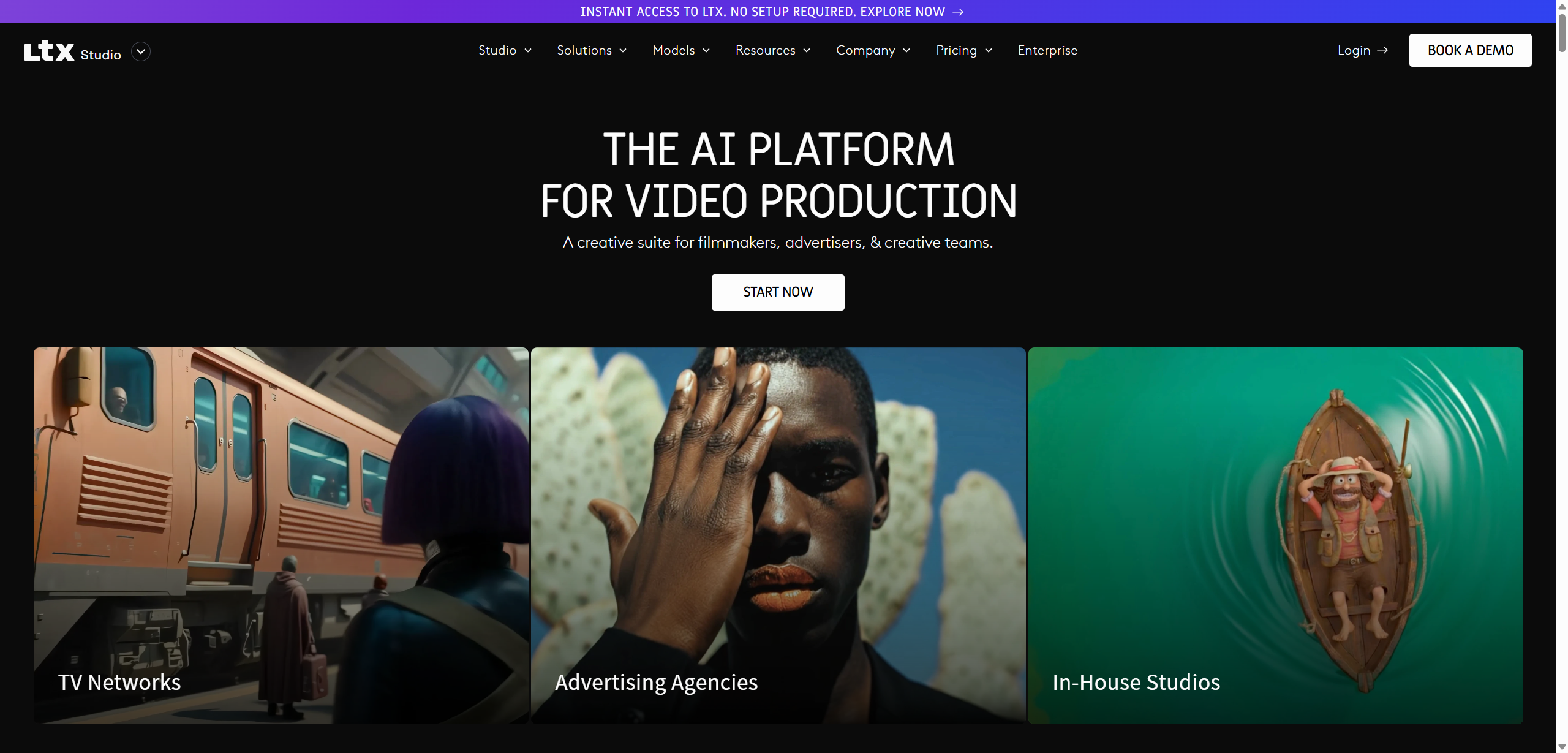
Task: Open the product switcher chevron beside Studio logo
Action: 141,51
